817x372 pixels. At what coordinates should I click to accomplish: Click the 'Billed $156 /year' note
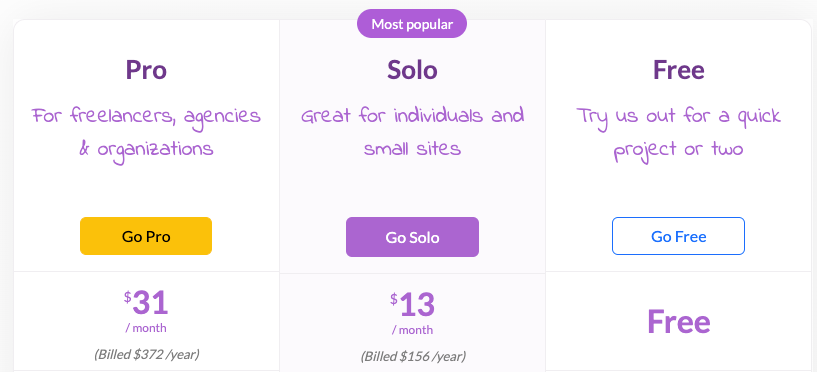pos(413,356)
